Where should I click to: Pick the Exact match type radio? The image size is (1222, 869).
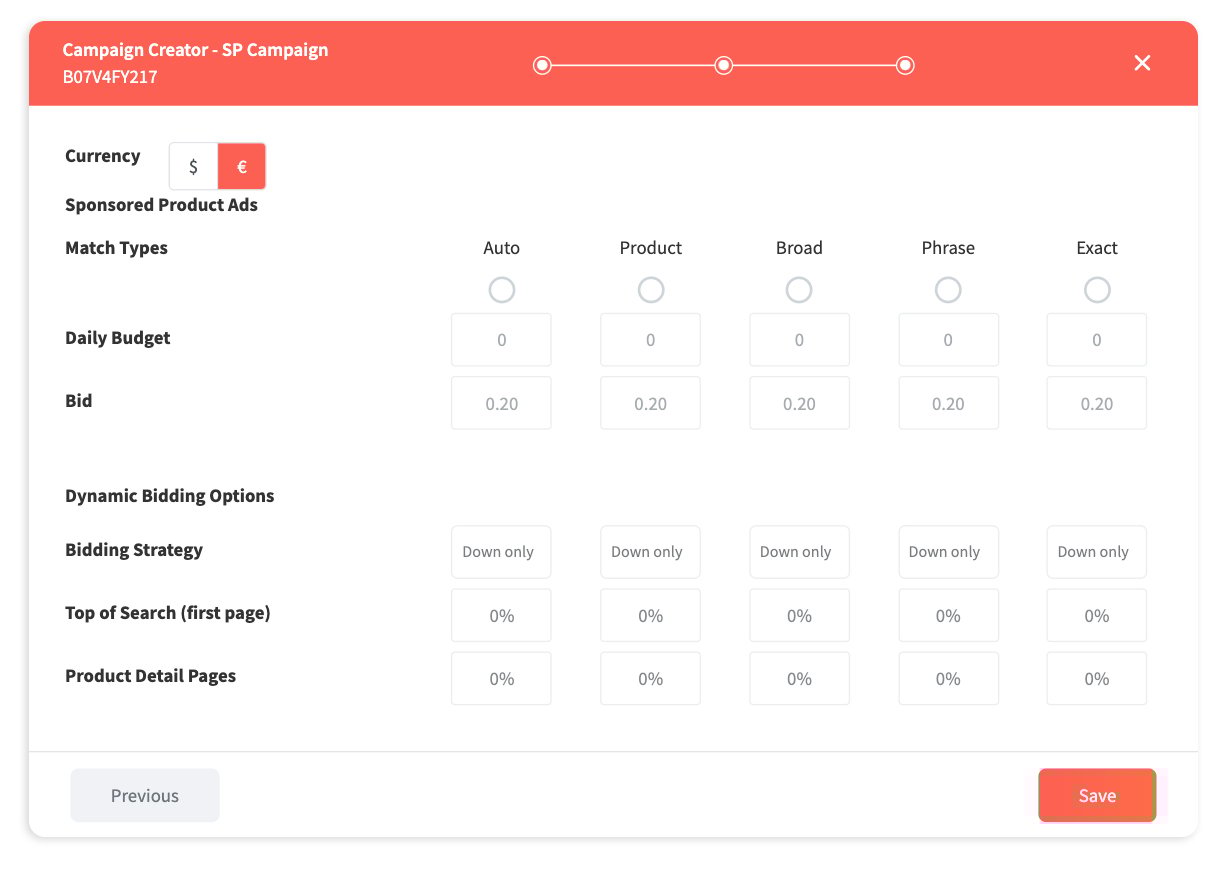point(1097,290)
